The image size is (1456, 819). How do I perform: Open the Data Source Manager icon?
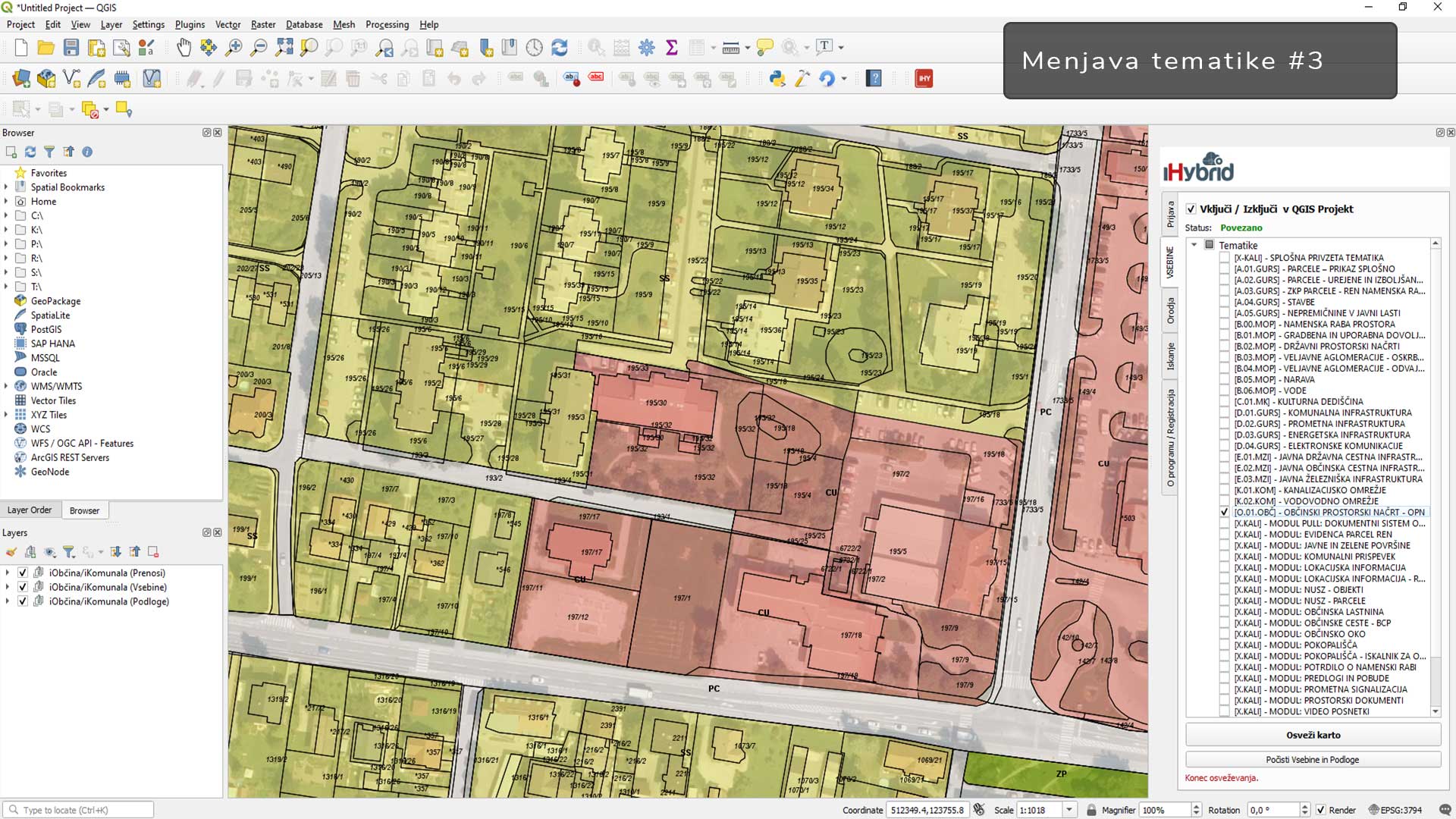21,79
